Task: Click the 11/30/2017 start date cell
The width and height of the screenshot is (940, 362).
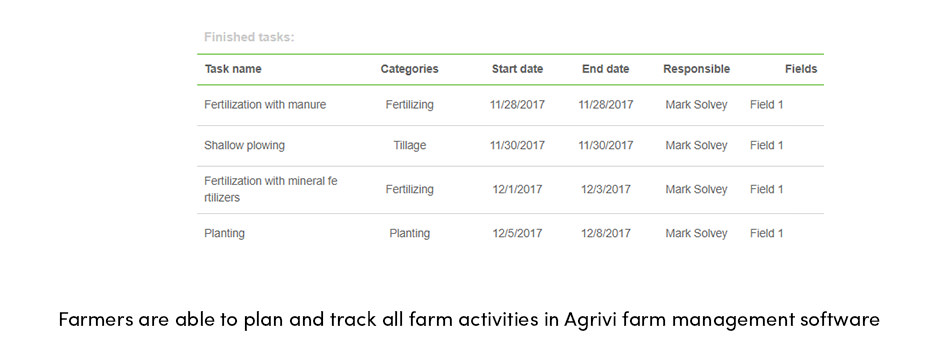Action: 517,146
